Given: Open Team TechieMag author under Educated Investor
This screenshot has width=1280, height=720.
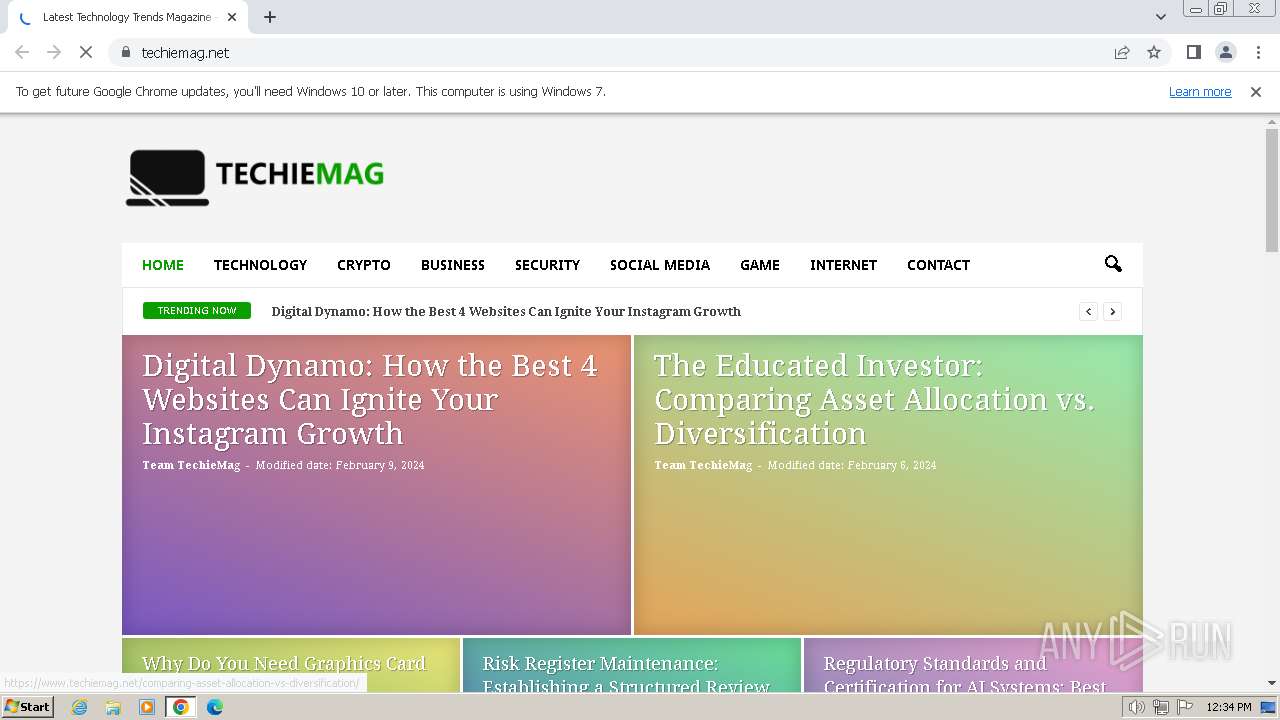Looking at the screenshot, I should pyautogui.click(x=703, y=465).
